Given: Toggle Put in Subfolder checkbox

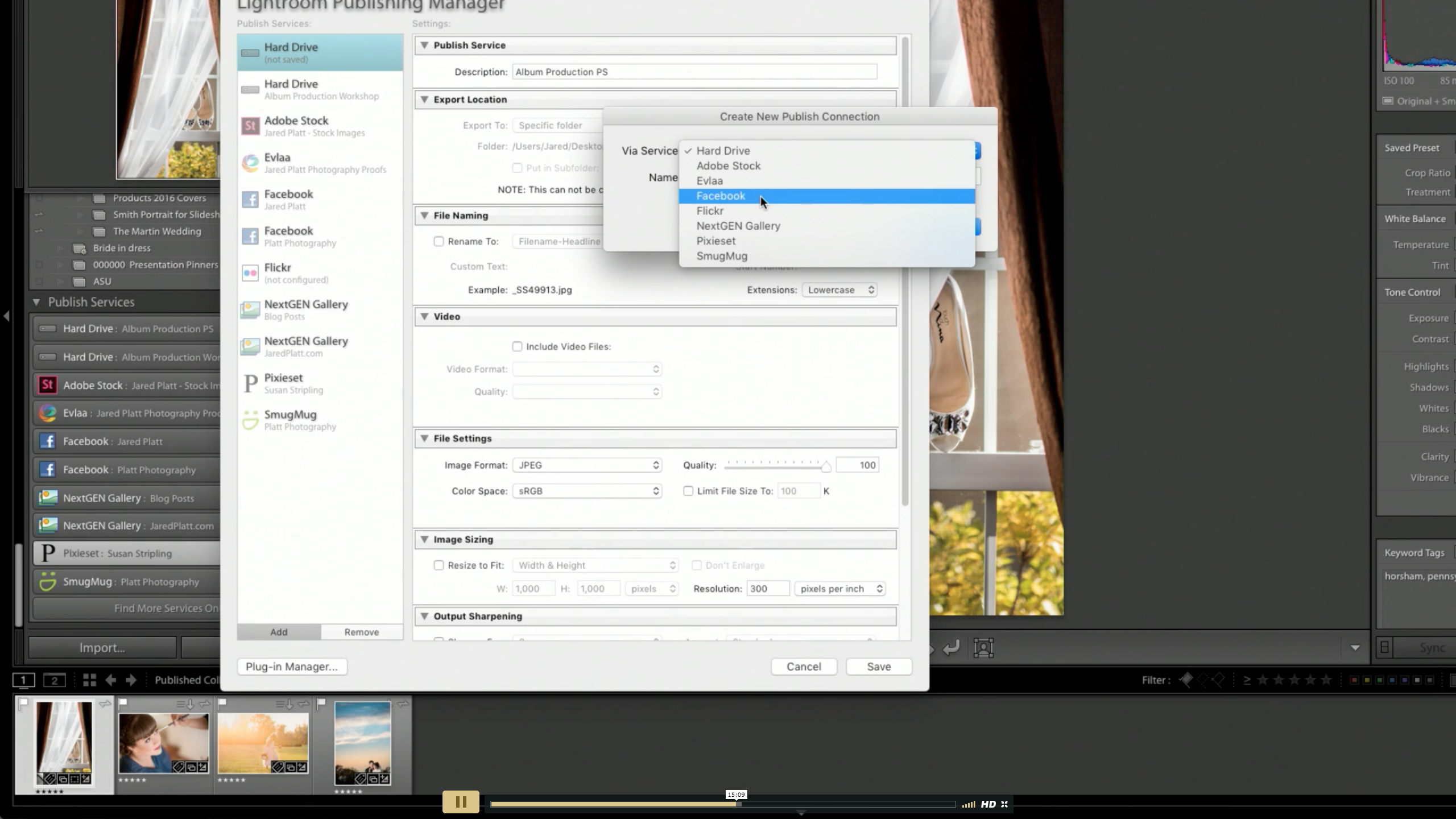Looking at the screenshot, I should (517, 168).
